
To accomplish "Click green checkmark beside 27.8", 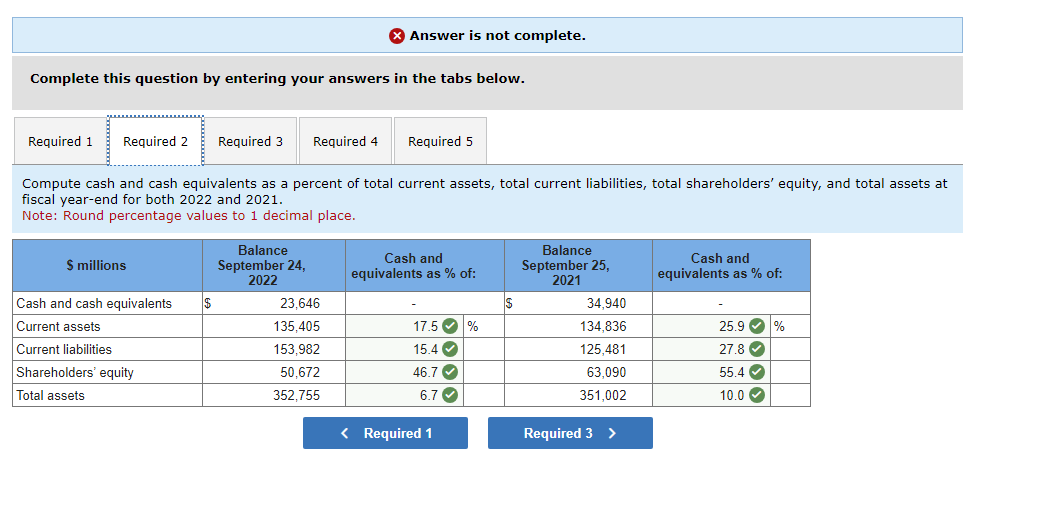I will (x=757, y=349).
